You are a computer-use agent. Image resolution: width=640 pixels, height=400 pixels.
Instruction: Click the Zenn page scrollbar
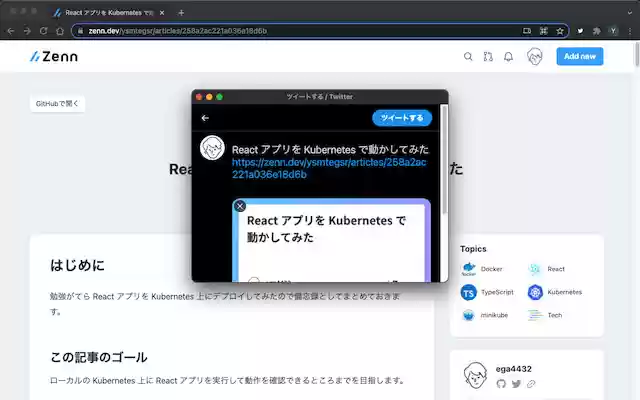[x=637, y=54]
